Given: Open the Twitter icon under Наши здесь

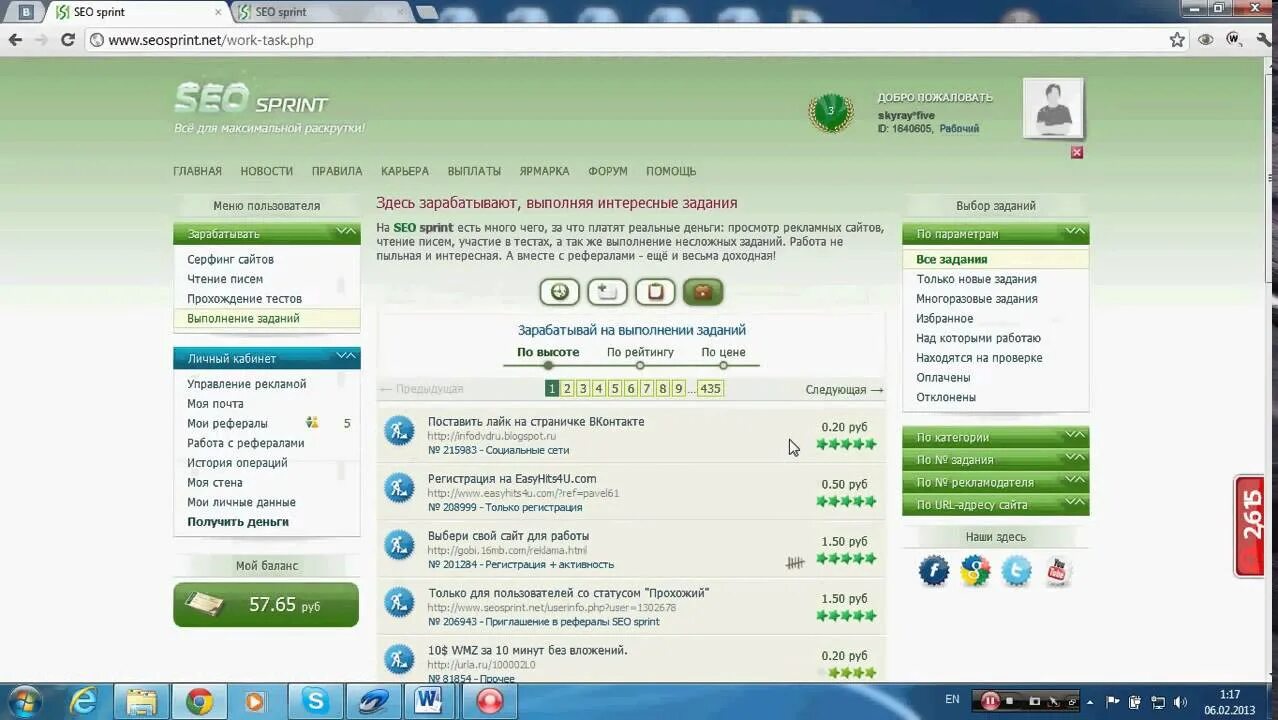Looking at the screenshot, I should pos(1016,571).
